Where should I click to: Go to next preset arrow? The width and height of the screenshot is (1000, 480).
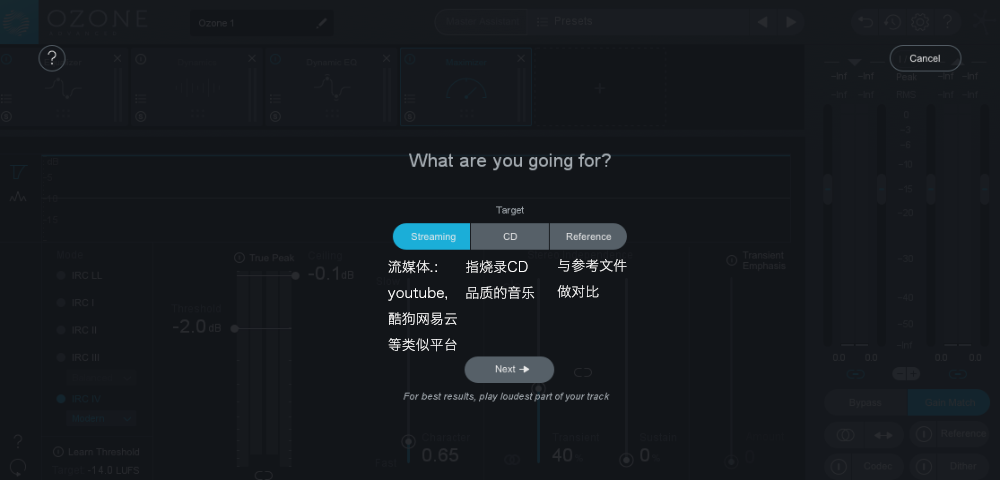[791, 22]
